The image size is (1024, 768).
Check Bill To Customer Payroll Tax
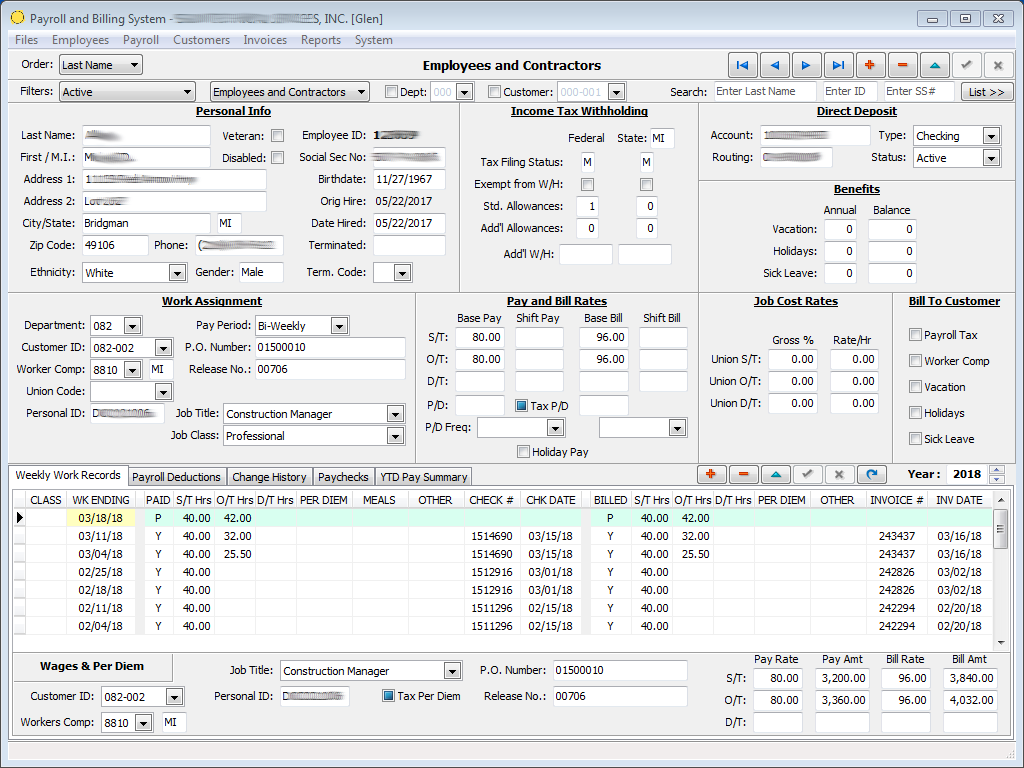click(916, 335)
